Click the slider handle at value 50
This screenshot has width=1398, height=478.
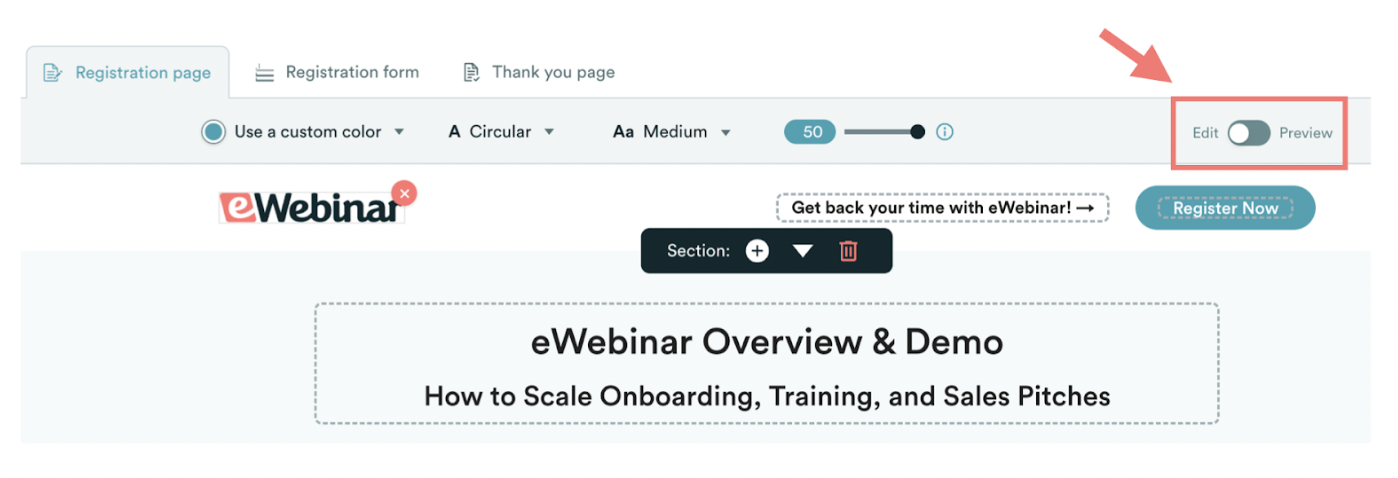(x=917, y=132)
